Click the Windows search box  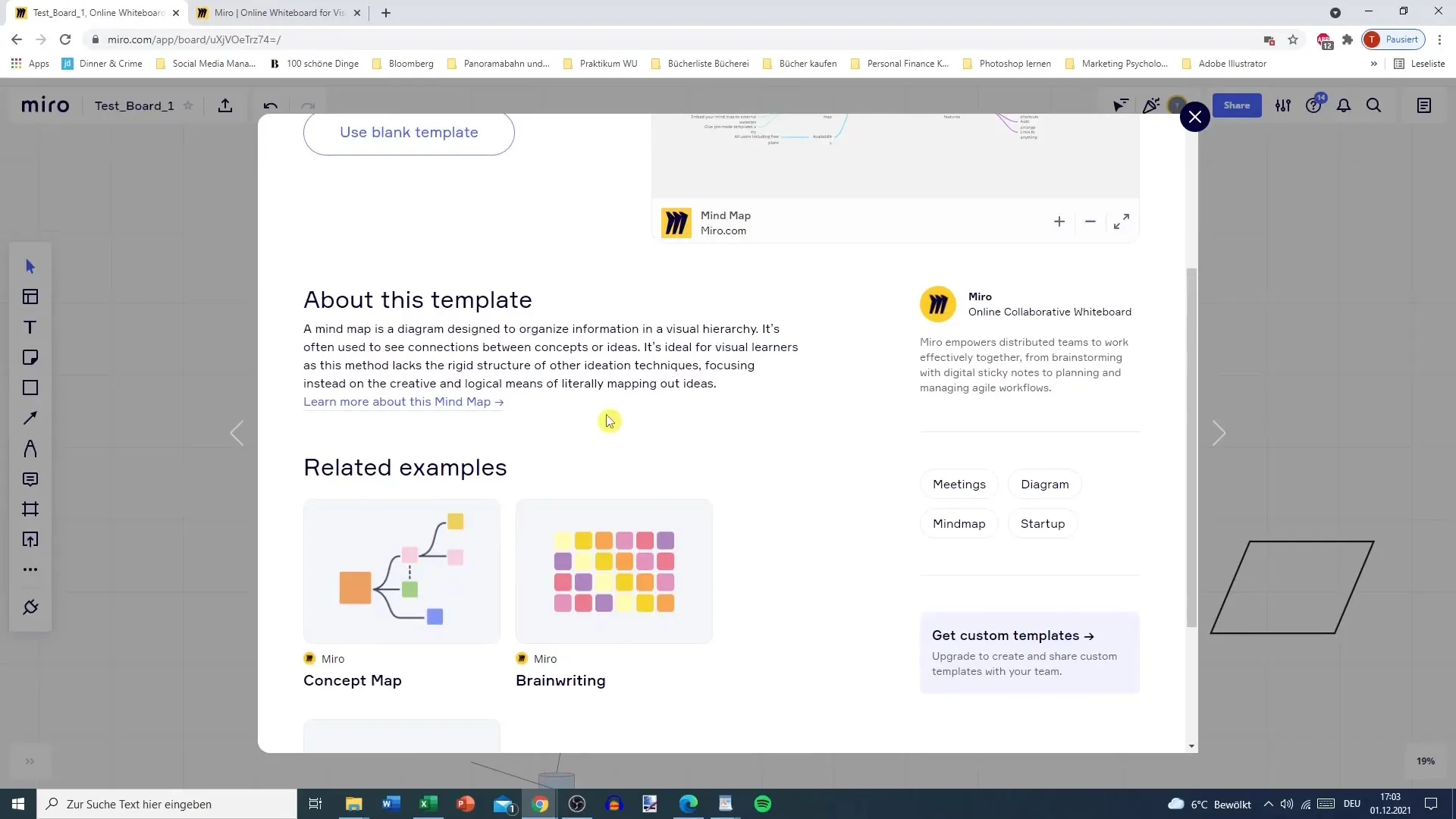(x=167, y=804)
